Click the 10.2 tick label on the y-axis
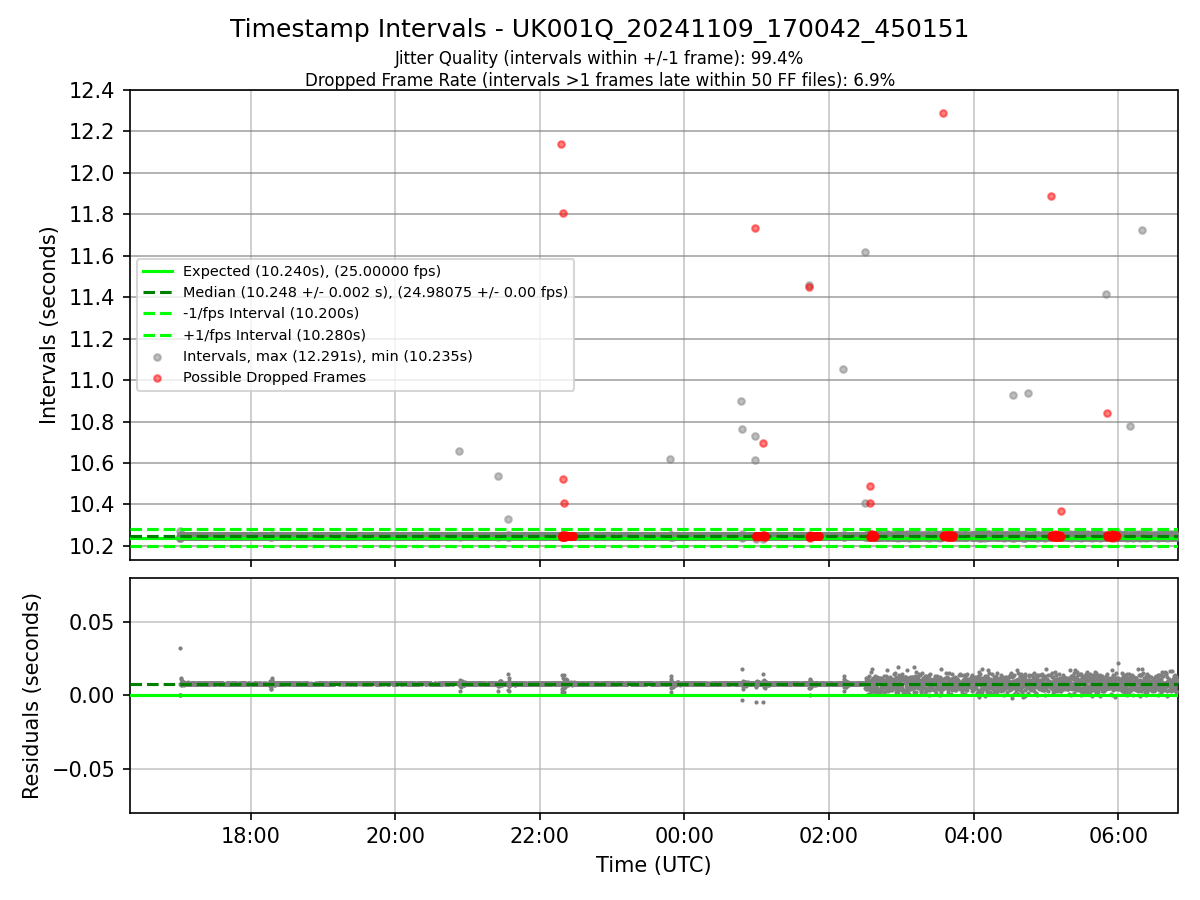The height and width of the screenshot is (900, 1200). (x=94, y=546)
